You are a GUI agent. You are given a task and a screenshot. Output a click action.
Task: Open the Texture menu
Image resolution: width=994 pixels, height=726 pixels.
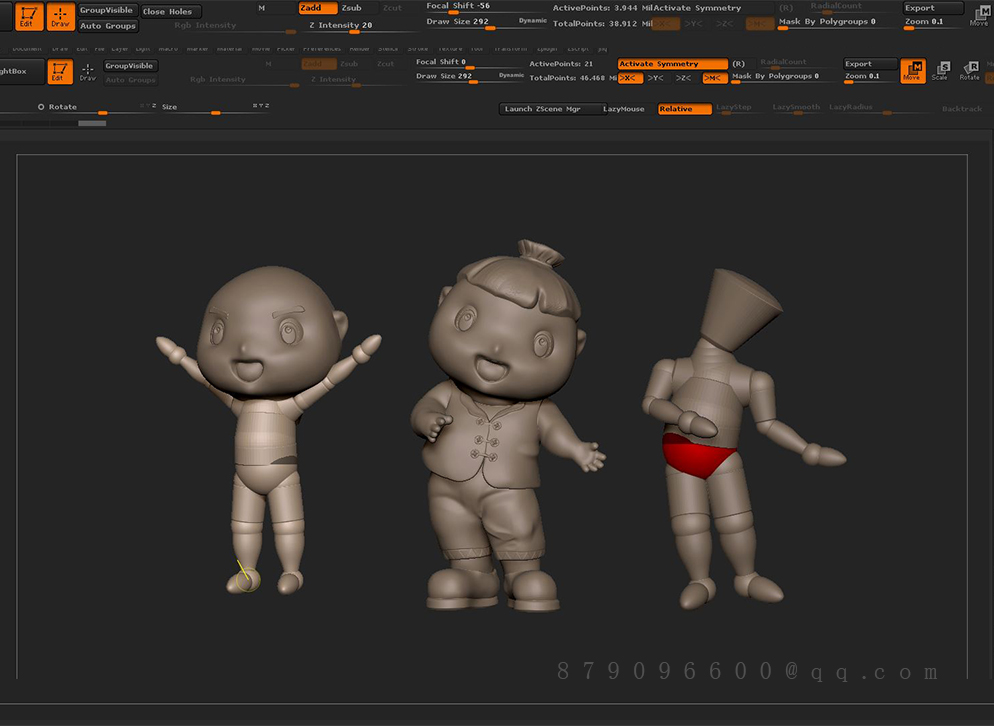450,49
